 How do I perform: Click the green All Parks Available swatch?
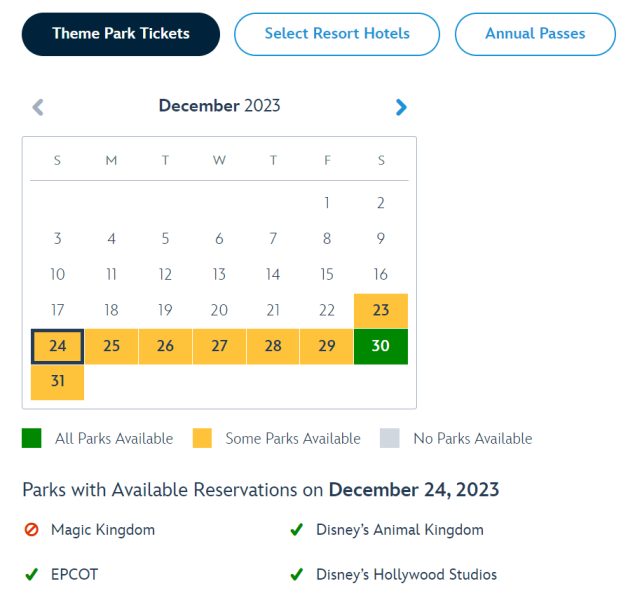tap(32, 438)
